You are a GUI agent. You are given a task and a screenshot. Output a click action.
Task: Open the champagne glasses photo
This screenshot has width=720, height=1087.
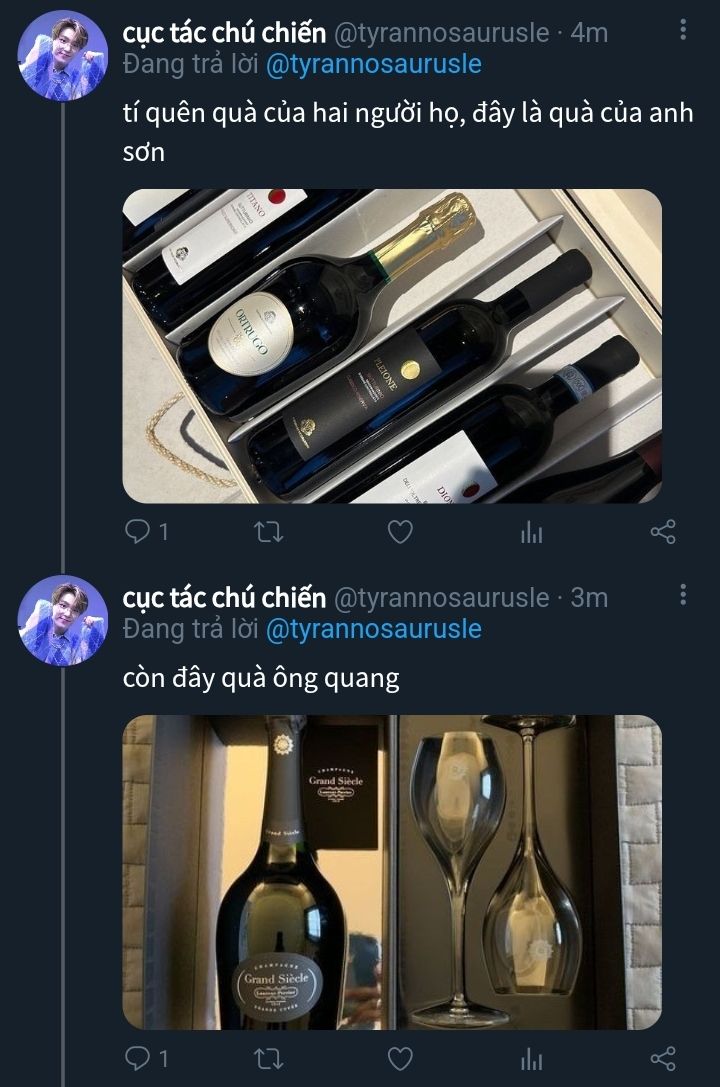529,872
